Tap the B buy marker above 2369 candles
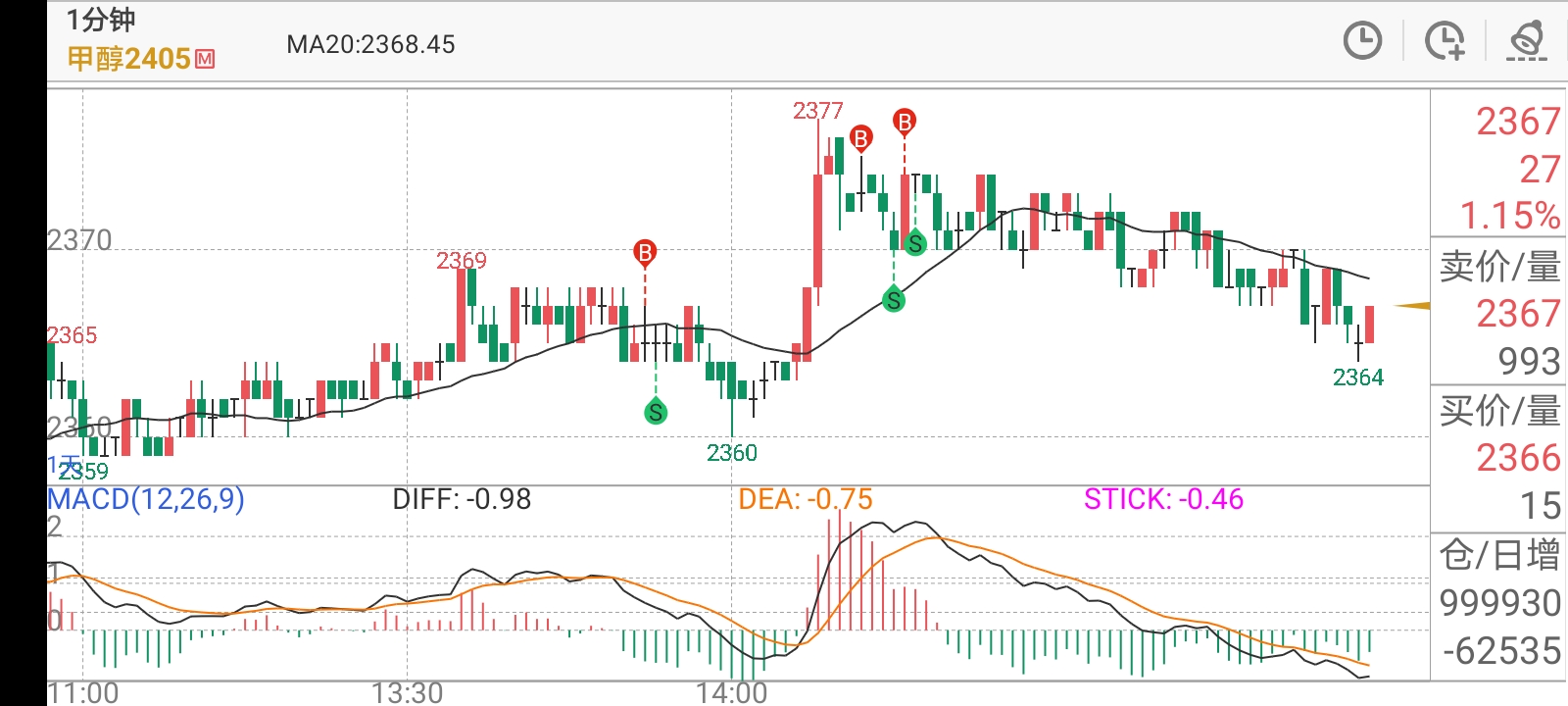The image size is (1568, 706). pyautogui.click(x=645, y=253)
